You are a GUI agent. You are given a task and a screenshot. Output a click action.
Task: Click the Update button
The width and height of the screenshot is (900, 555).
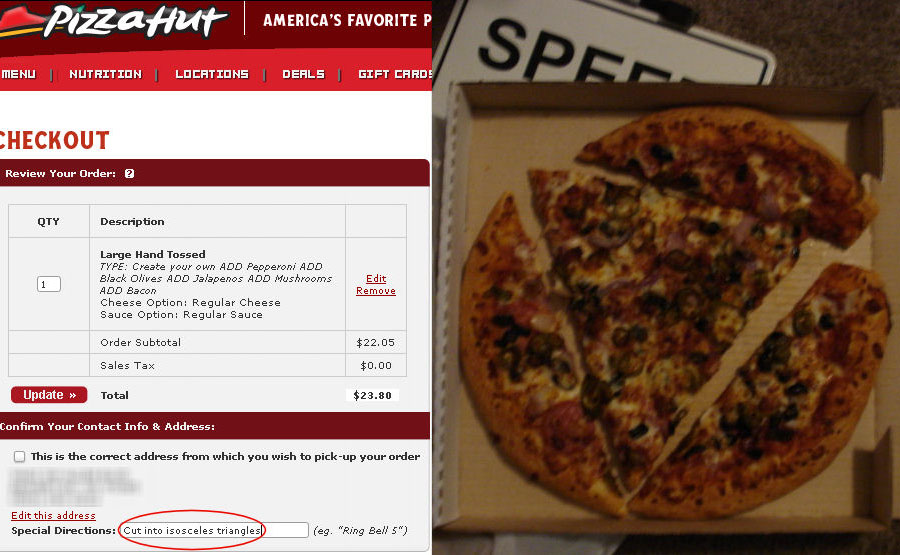click(x=49, y=395)
